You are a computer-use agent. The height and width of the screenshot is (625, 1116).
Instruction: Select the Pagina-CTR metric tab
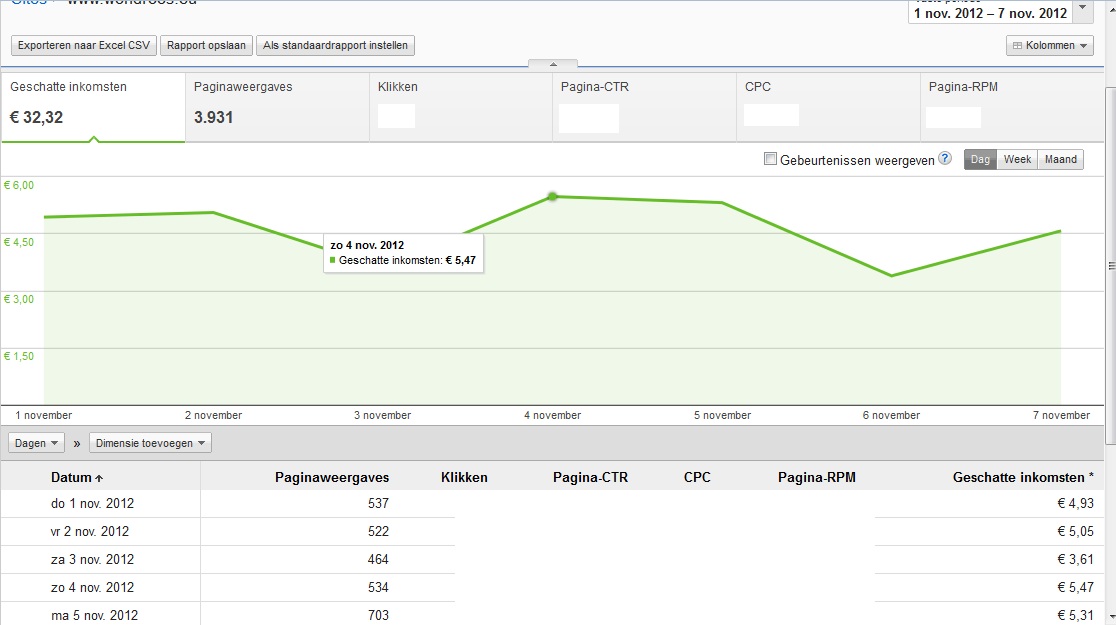tap(644, 107)
